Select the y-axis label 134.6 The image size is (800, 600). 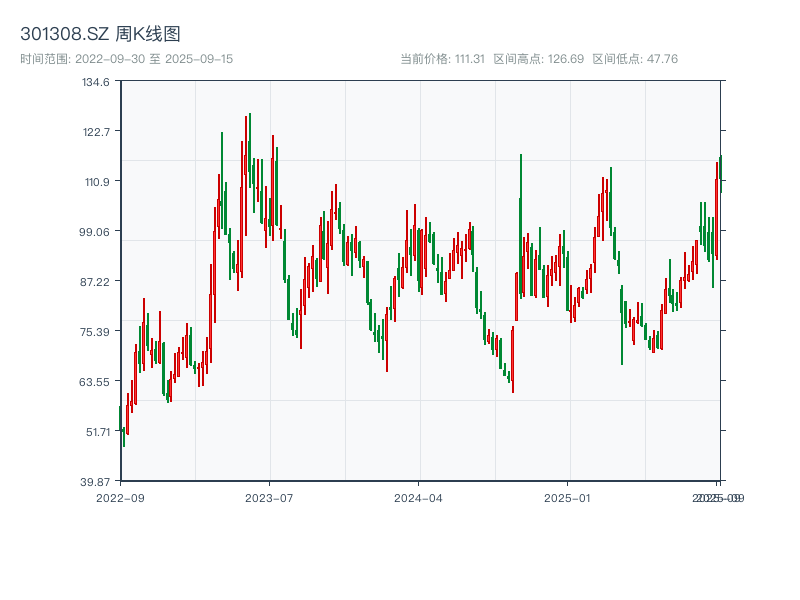tap(96, 84)
